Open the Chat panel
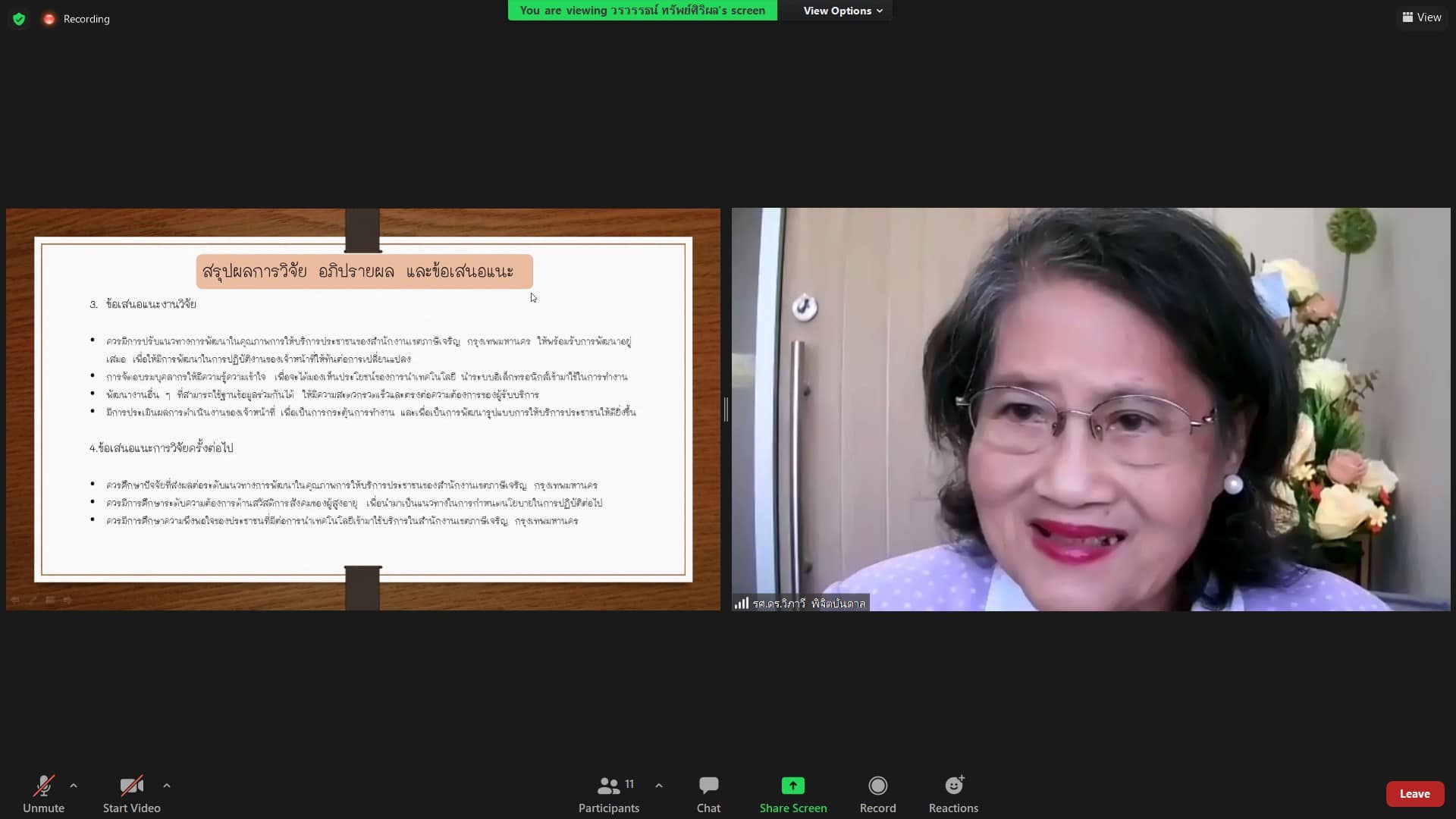The width and height of the screenshot is (1456, 819). point(708,794)
